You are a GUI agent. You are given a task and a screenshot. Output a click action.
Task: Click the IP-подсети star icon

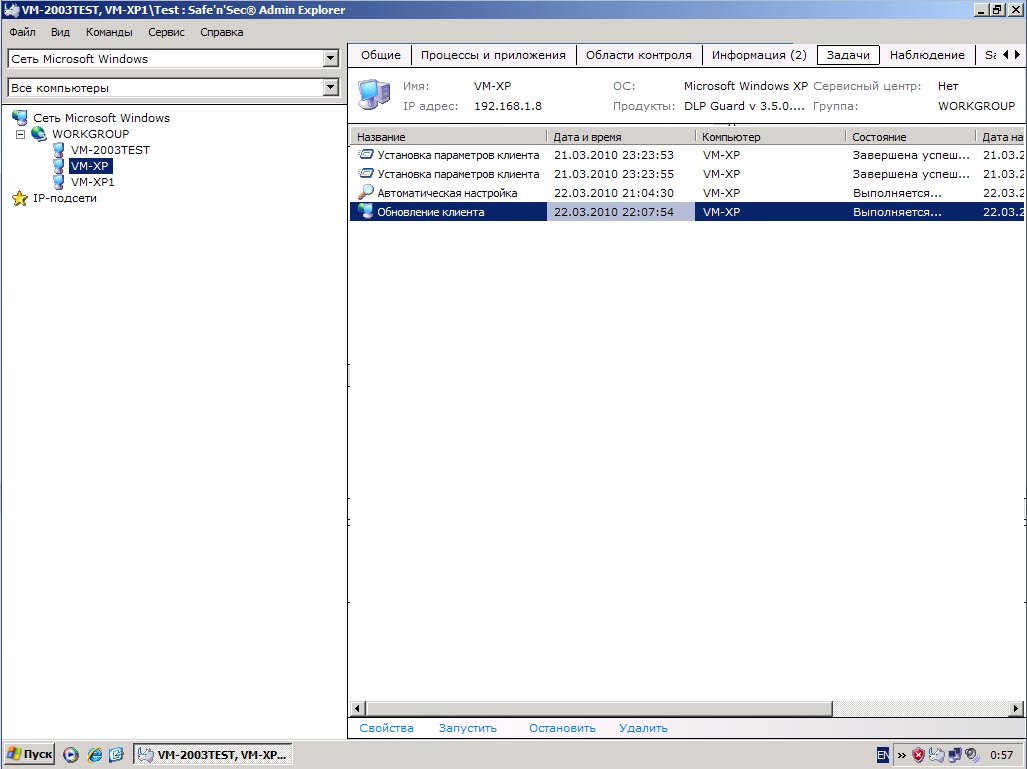pyautogui.click(x=20, y=198)
